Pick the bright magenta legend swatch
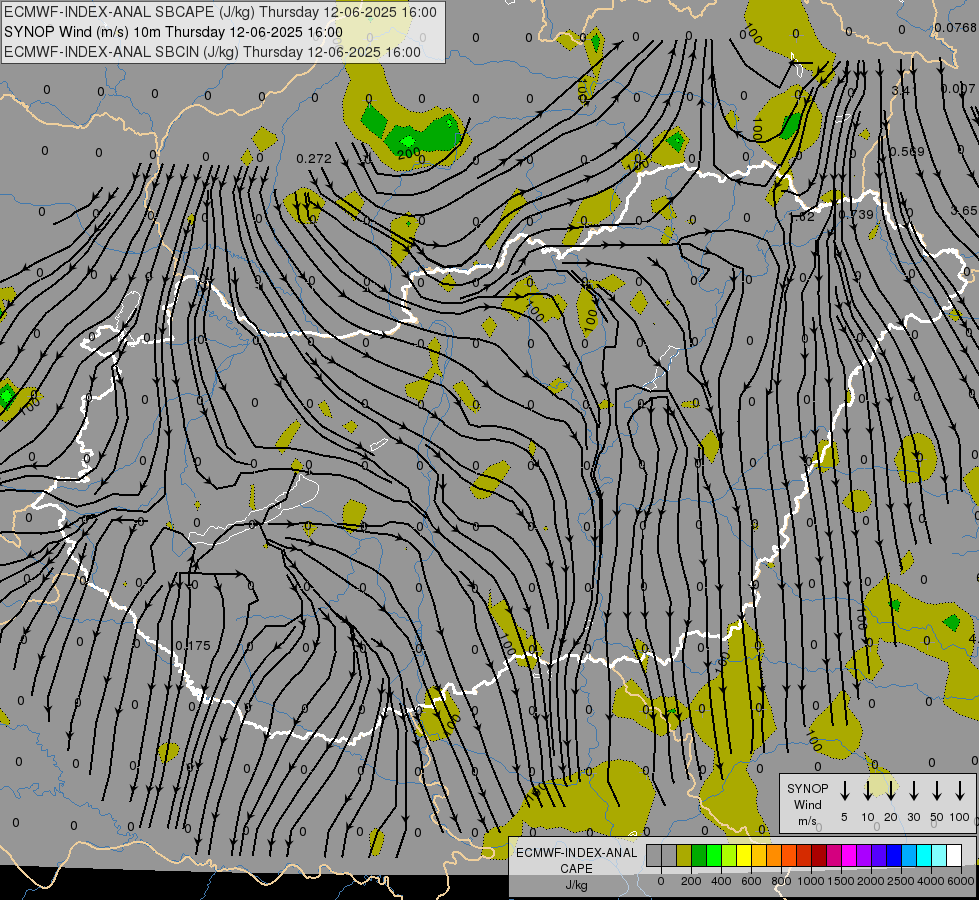The height and width of the screenshot is (900, 979). [x=849, y=855]
